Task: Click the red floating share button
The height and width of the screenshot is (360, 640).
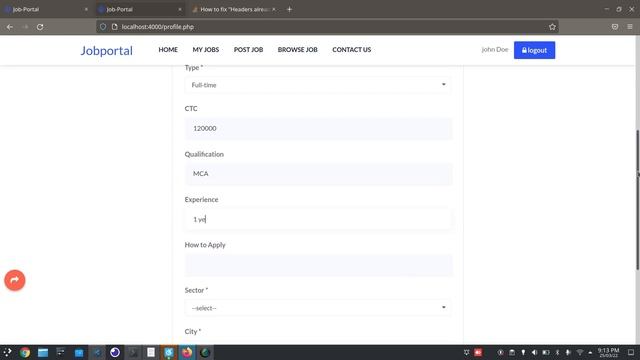Action: [15, 280]
